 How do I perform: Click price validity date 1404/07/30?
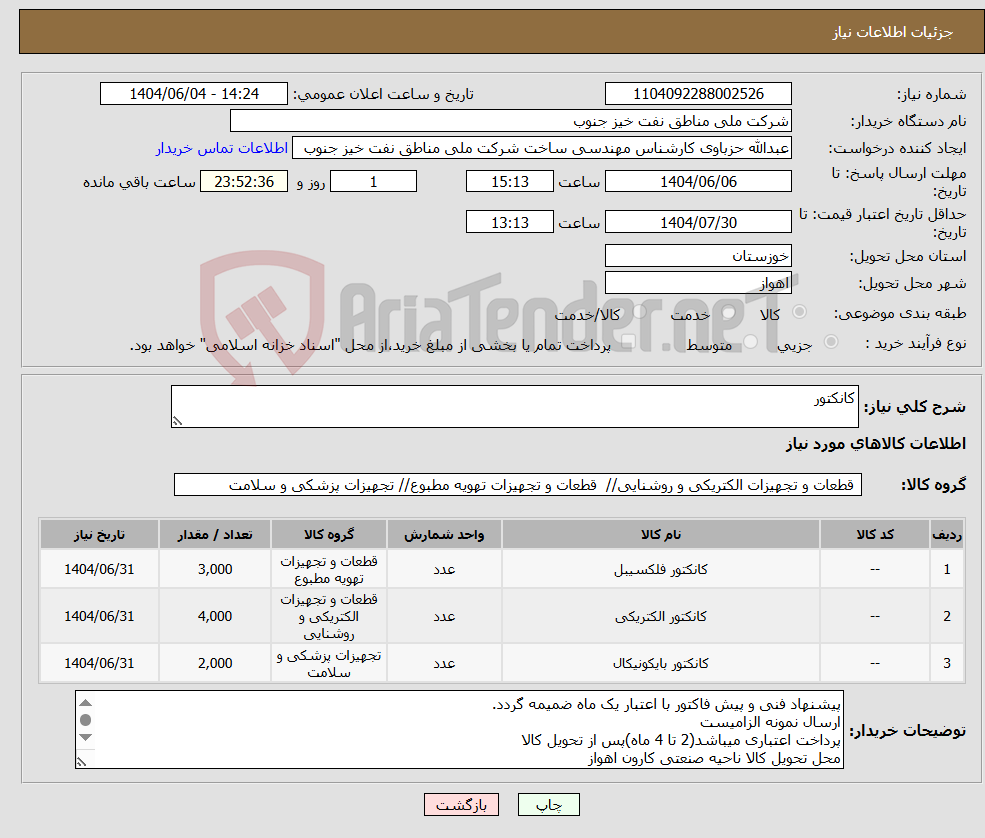pos(698,222)
